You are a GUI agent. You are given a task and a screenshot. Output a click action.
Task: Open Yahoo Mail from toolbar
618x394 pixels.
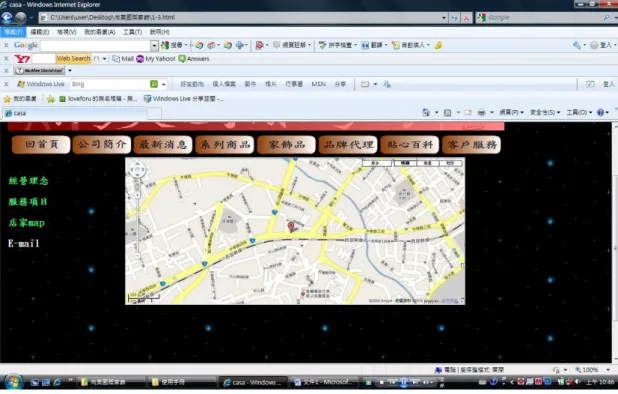(123, 59)
